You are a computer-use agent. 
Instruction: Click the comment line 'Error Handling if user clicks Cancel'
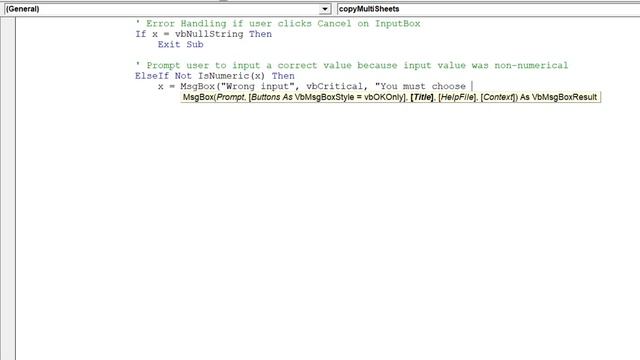[278, 24]
